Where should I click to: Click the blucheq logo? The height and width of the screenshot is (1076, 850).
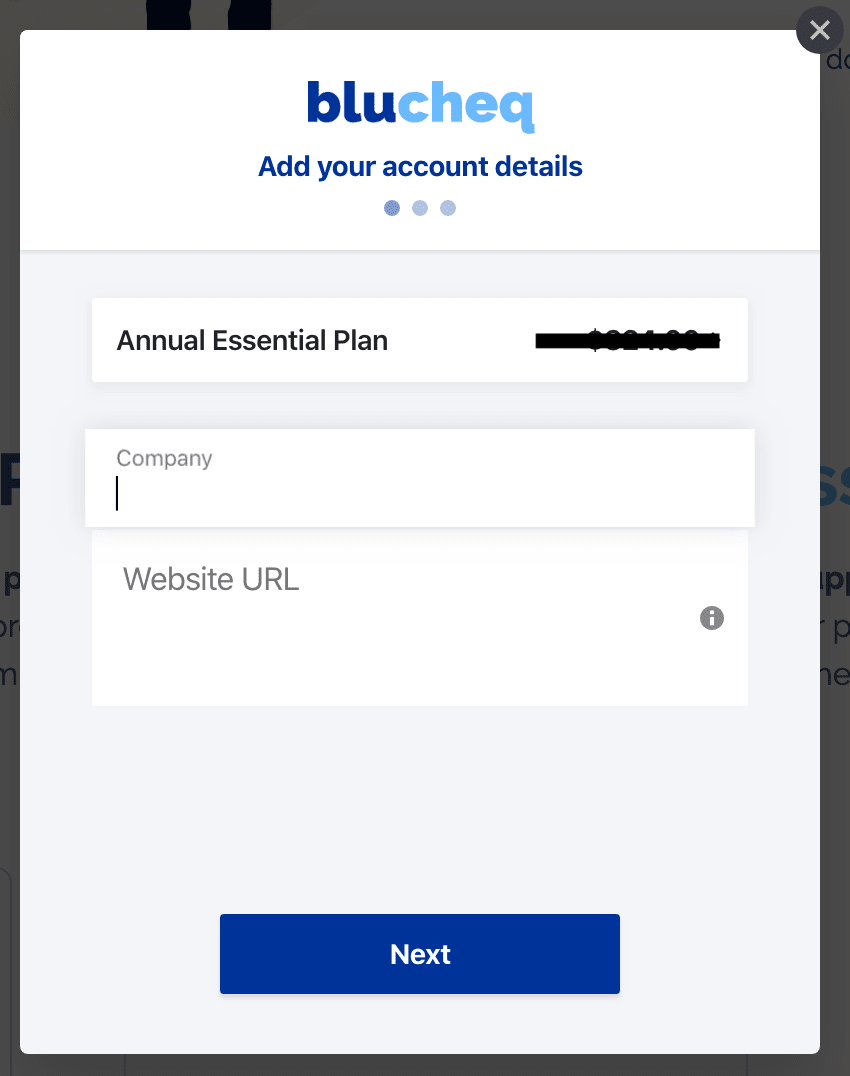coord(420,104)
